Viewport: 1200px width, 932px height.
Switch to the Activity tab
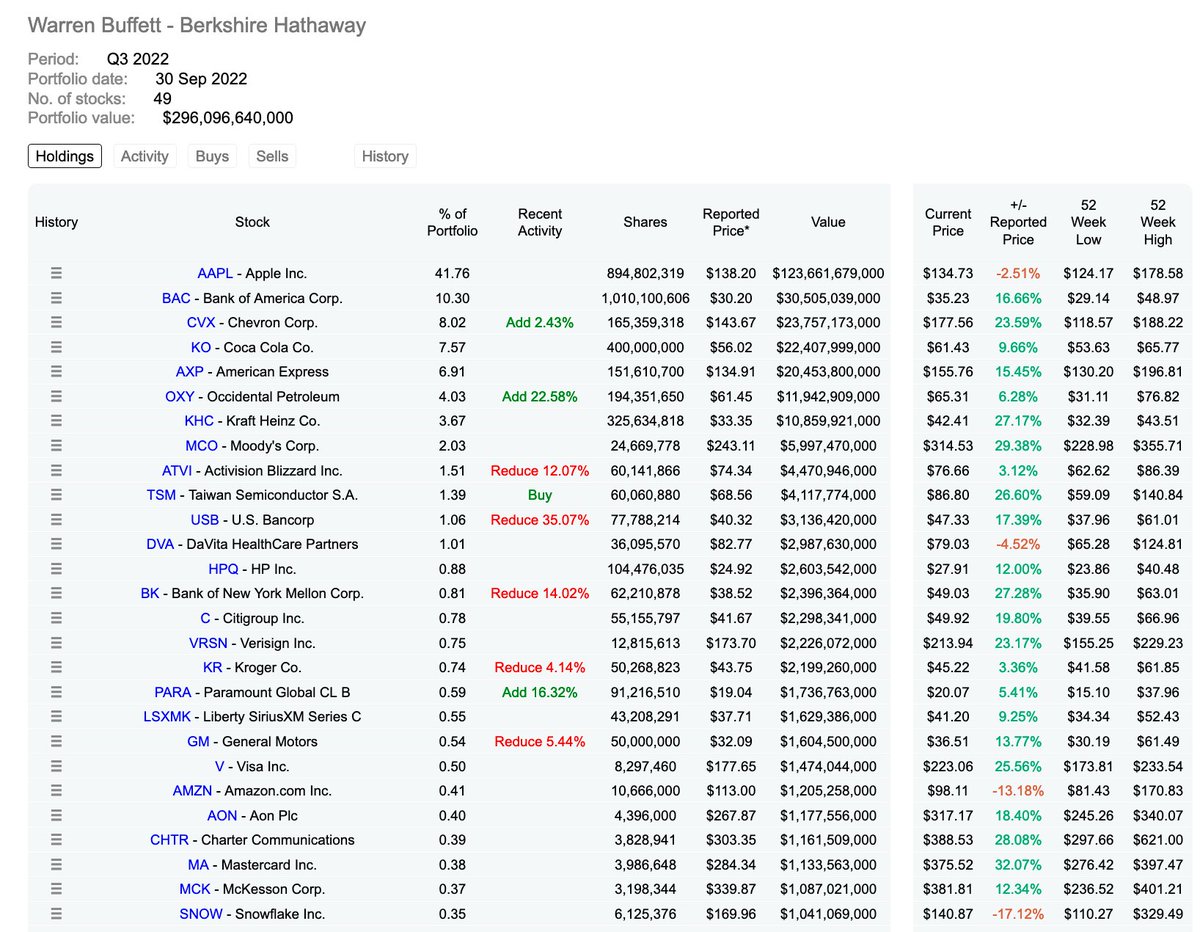[145, 156]
